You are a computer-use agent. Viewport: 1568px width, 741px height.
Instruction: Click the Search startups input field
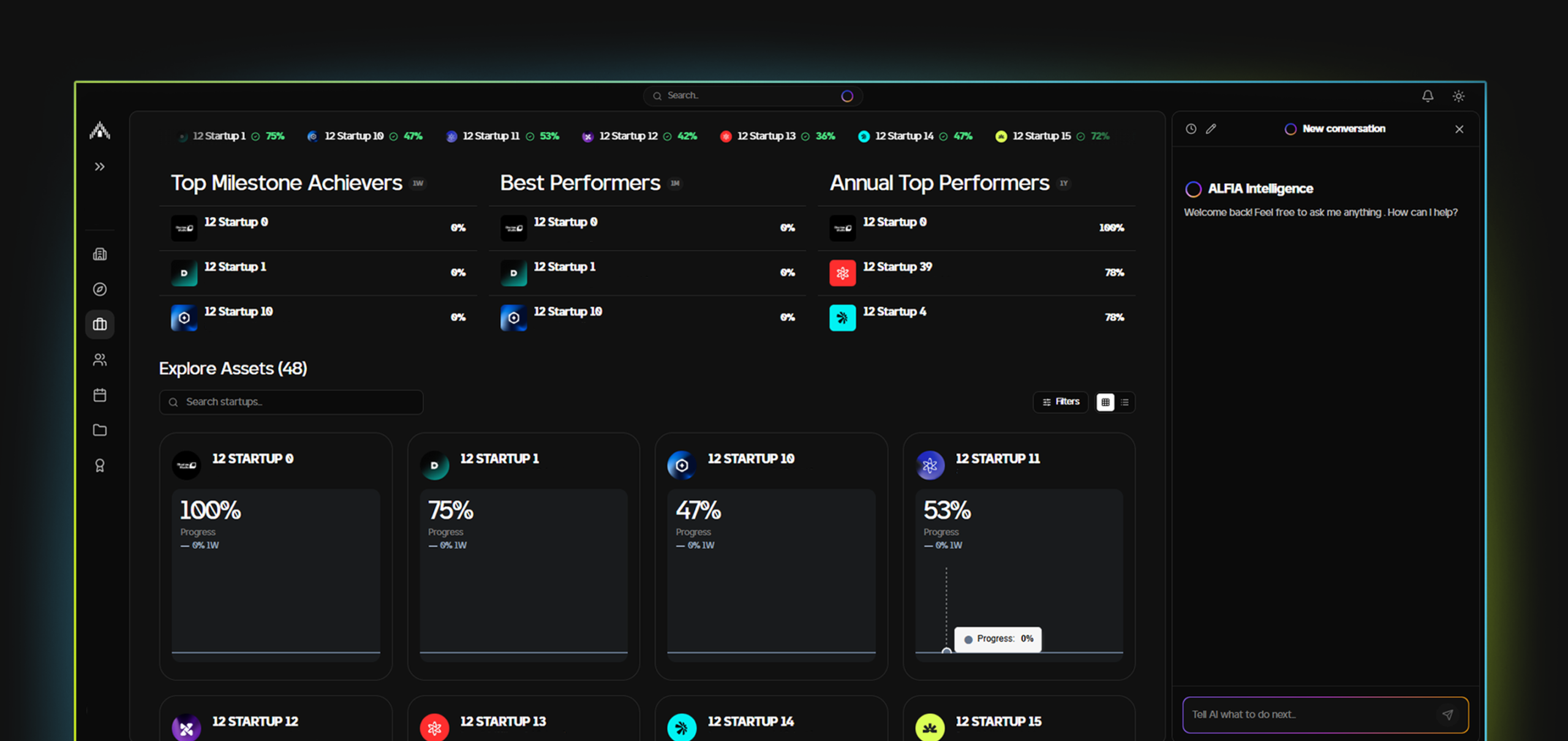tap(292, 402)
